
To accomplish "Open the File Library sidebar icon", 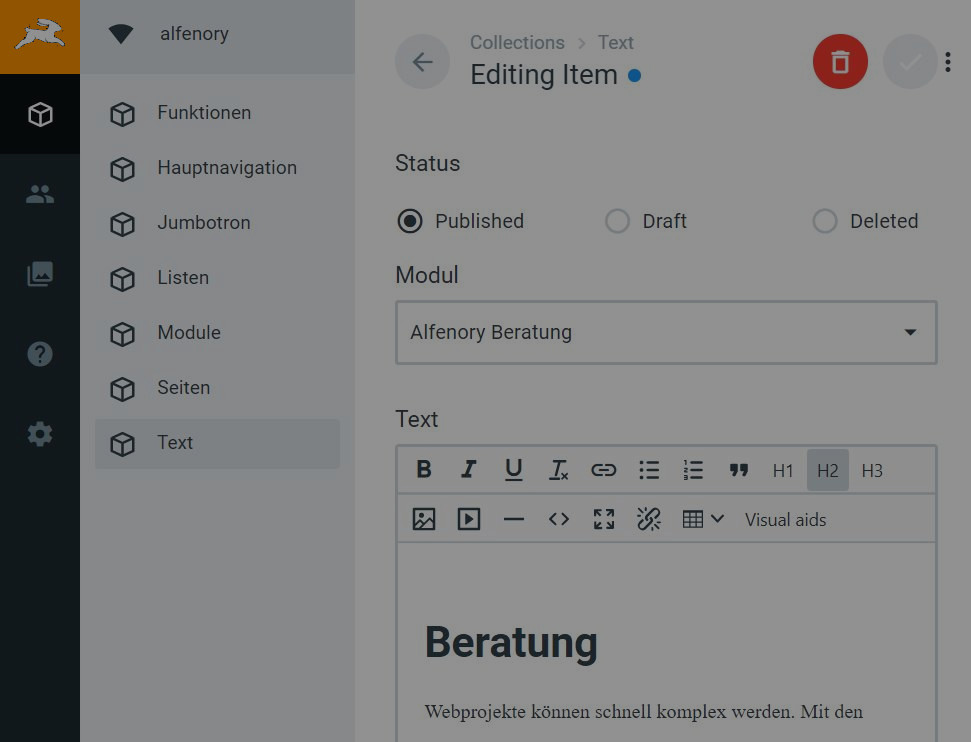I will 40,274.
